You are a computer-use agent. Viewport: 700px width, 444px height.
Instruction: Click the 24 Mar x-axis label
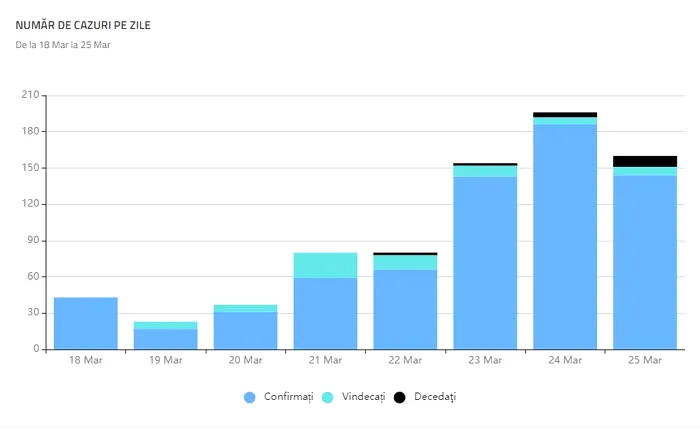point(565,360)
